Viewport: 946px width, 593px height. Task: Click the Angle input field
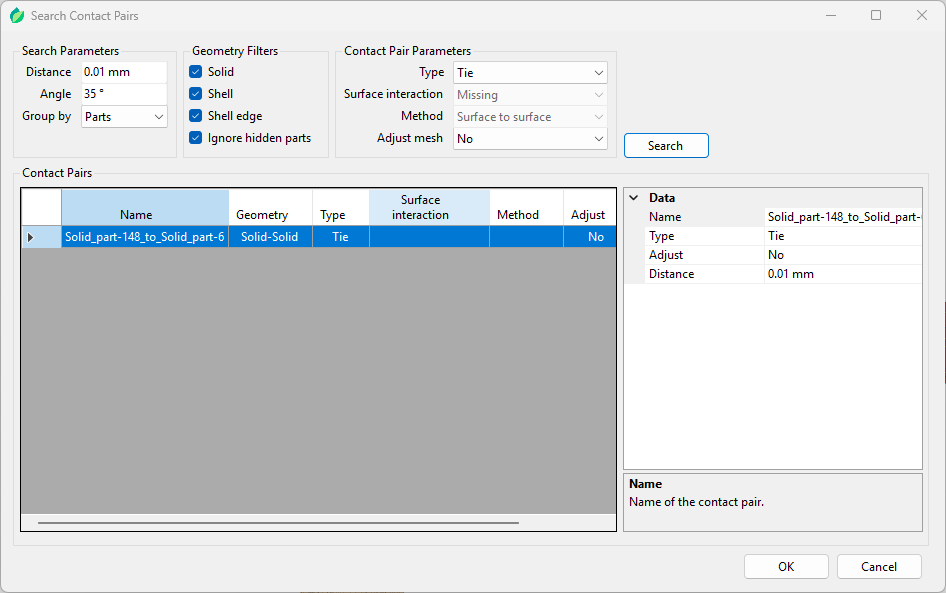click(x=123, y=94)
